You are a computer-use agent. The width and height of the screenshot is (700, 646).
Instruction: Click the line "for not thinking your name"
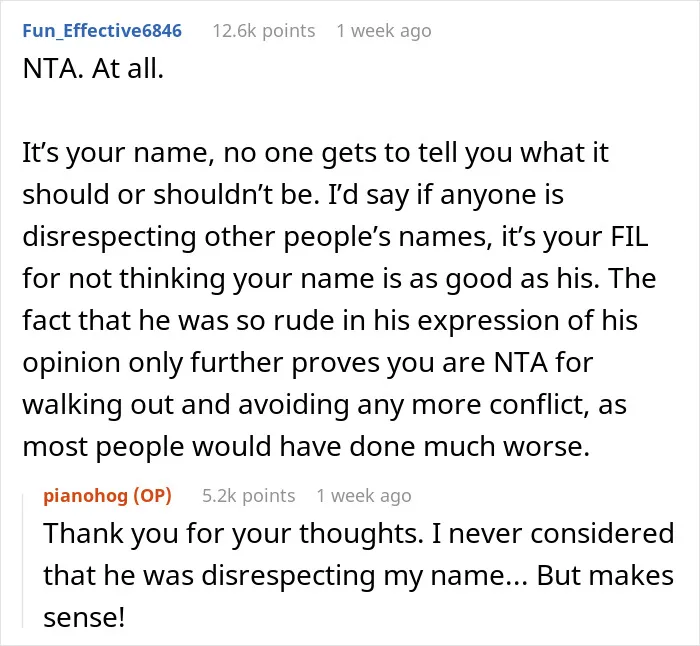coord(339,279)
